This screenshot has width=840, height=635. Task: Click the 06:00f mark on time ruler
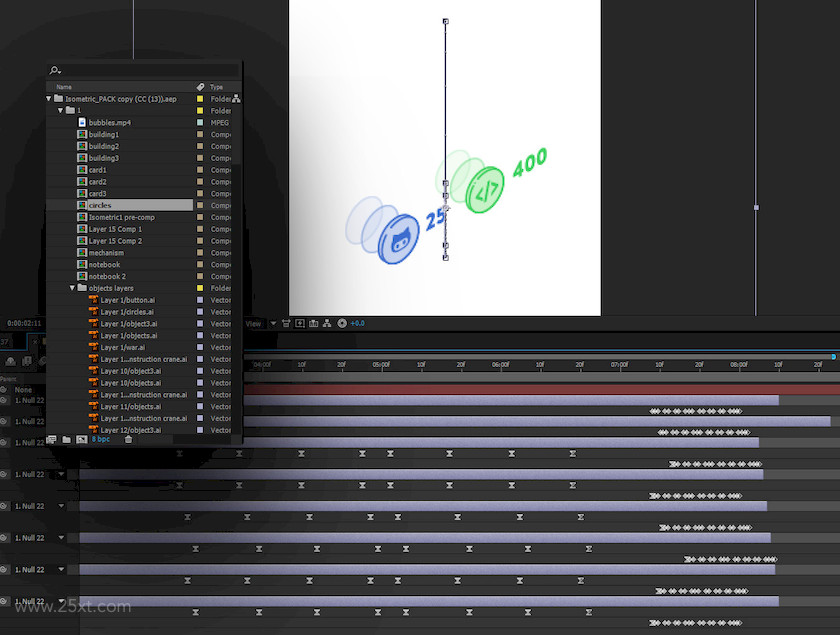501,364
